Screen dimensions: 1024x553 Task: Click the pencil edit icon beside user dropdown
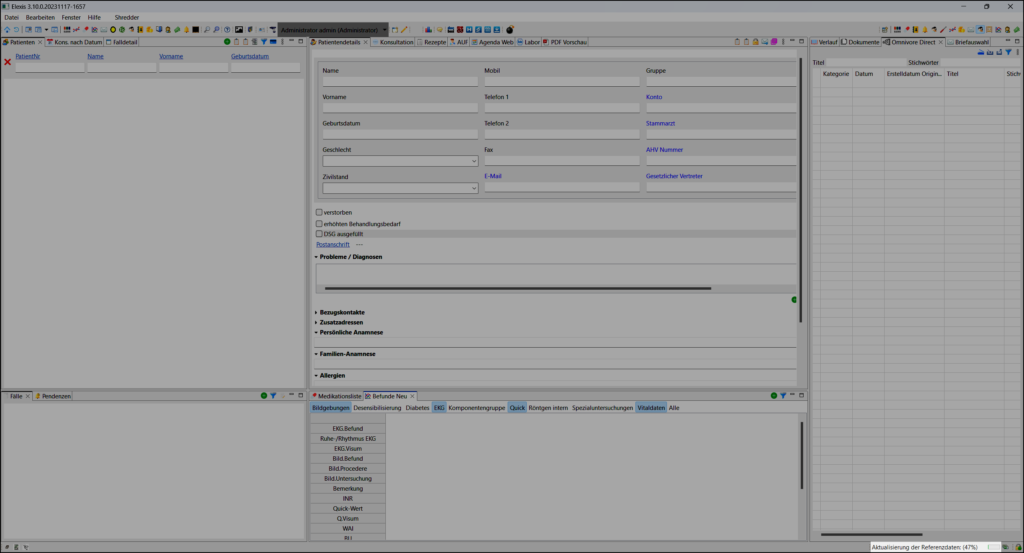point(405,29)
